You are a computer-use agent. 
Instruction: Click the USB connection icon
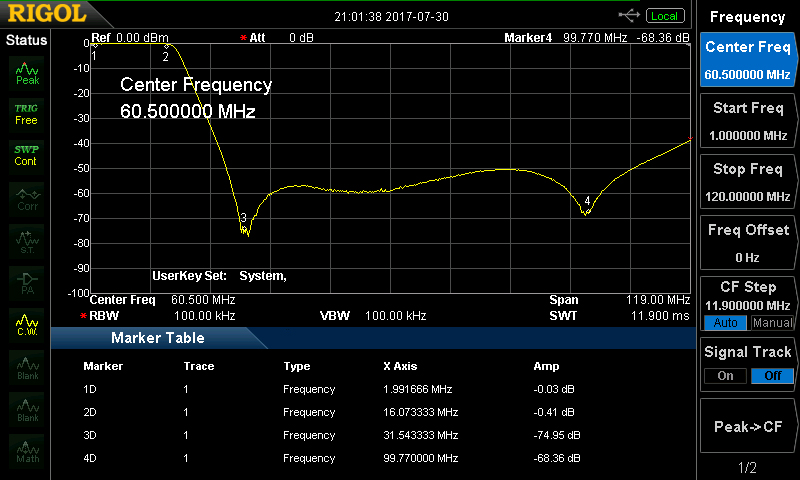(629, 15)
